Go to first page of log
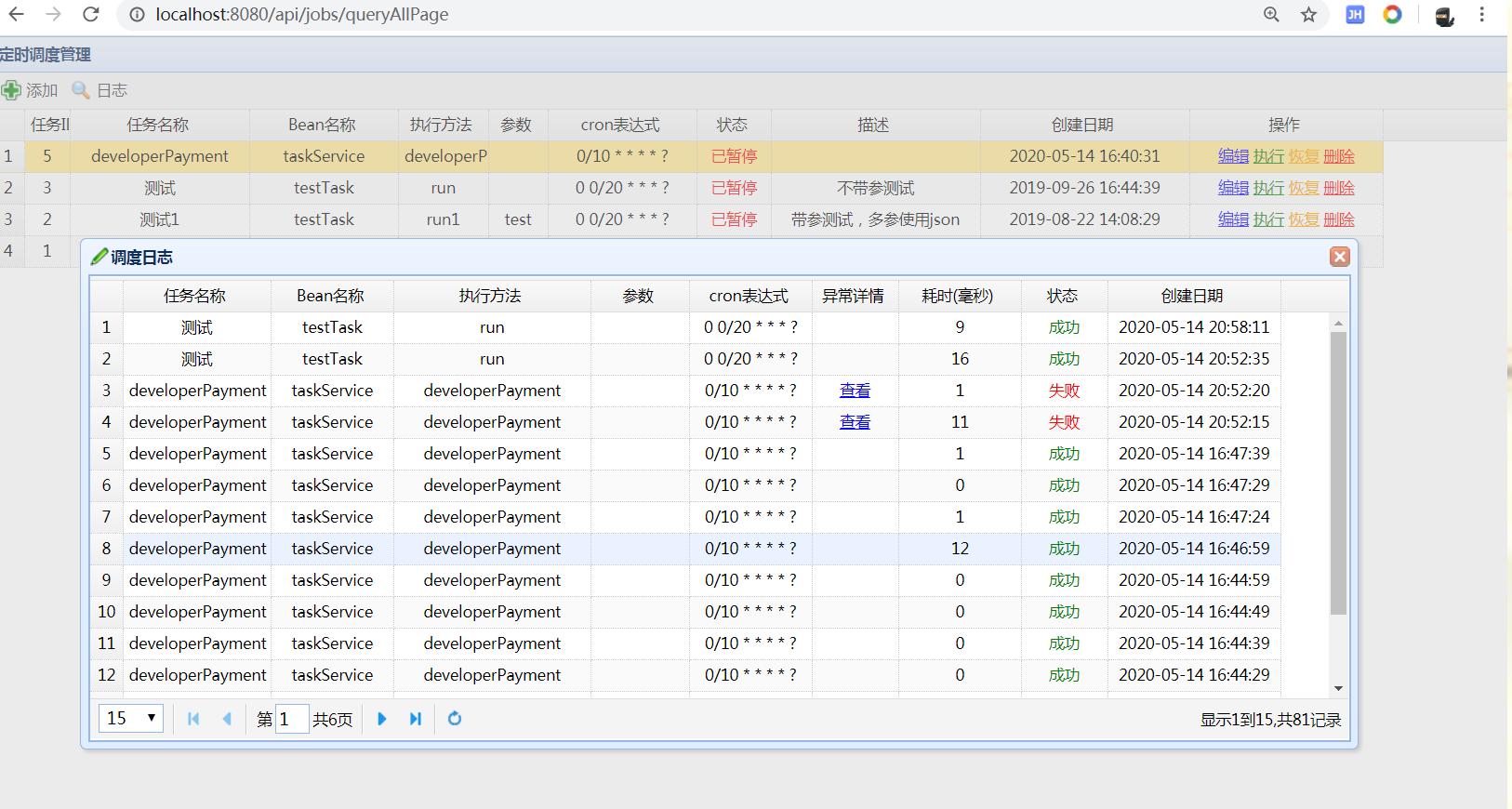This screenshot has width=1512, height=809. pos(193,719)
